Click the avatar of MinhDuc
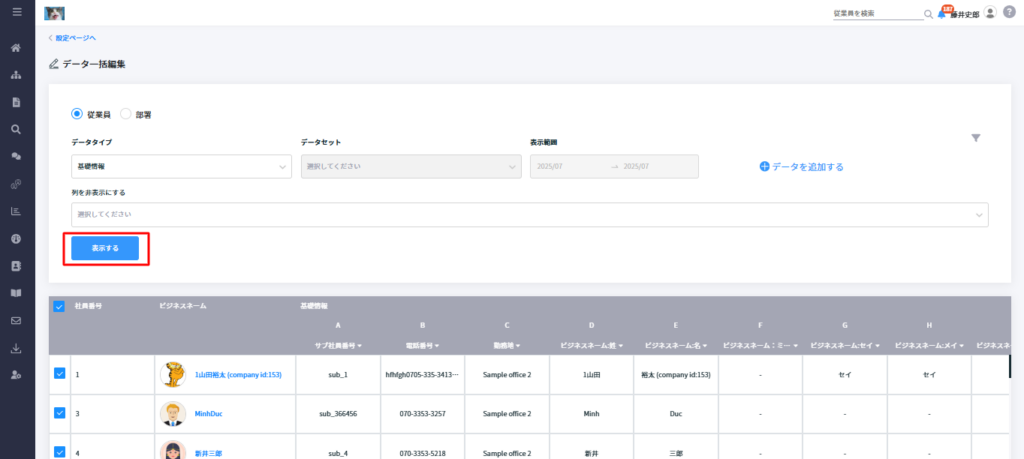Viewport: 1024px width, 459px height. point(173,414)
